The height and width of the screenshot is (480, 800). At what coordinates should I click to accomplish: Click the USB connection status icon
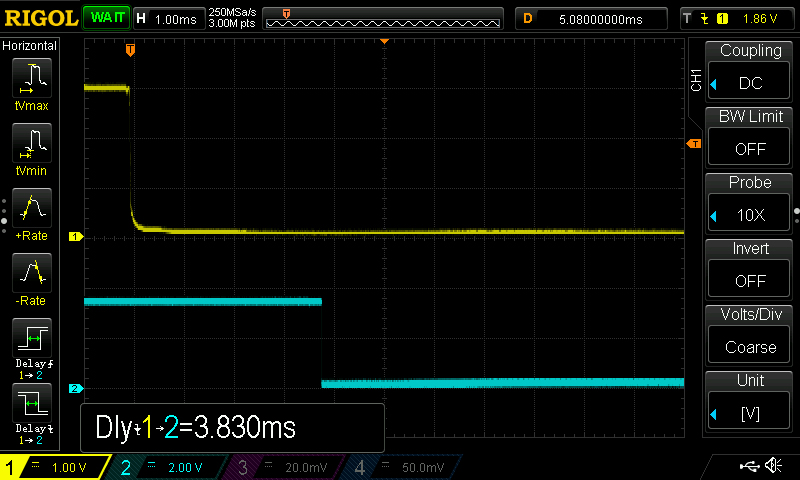pos(749,465)
